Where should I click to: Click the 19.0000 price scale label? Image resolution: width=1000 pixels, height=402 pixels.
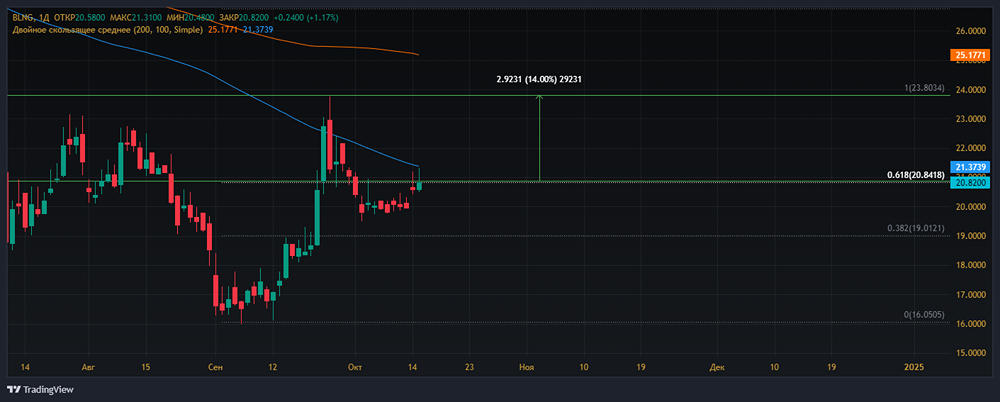pyautogui.click(x=969, y=237)
